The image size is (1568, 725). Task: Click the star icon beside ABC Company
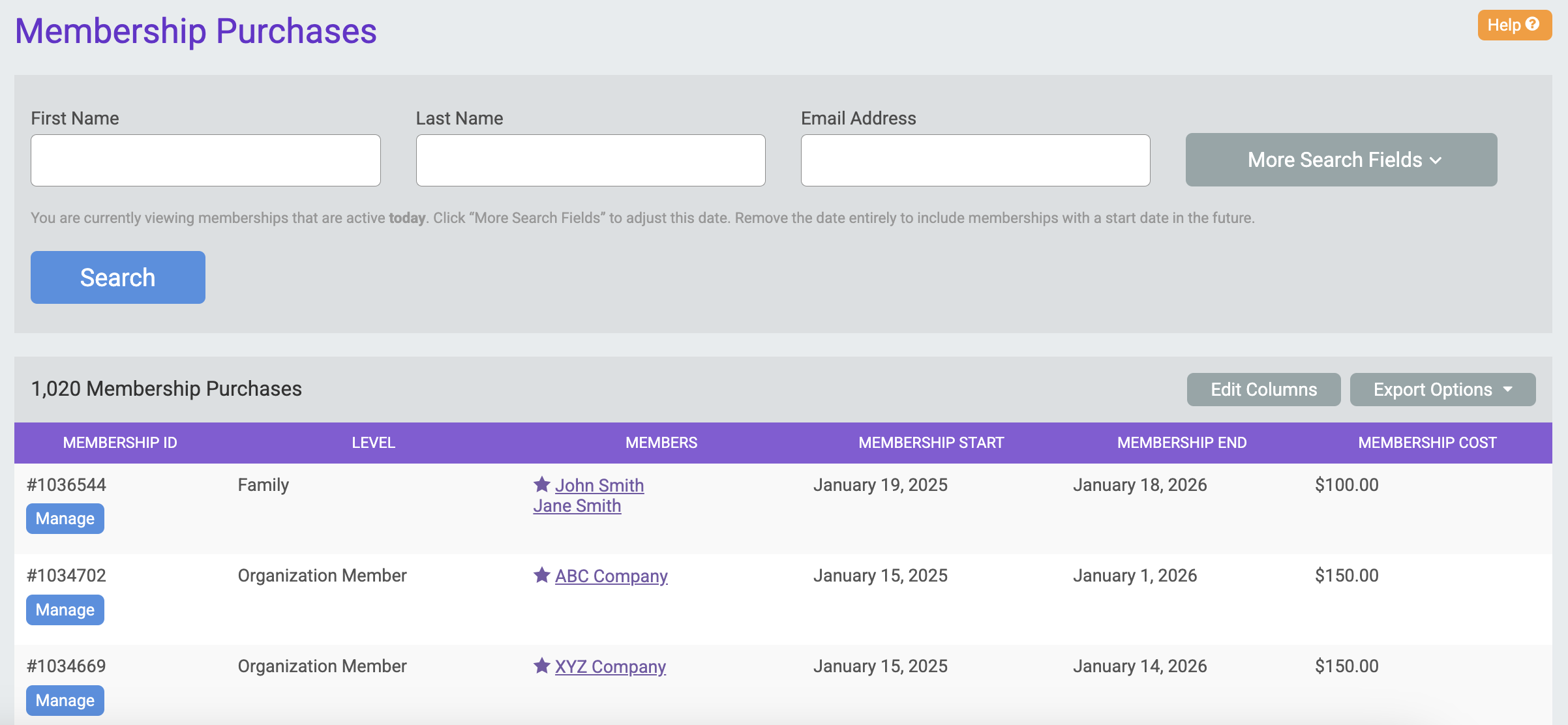click(541, 575)
